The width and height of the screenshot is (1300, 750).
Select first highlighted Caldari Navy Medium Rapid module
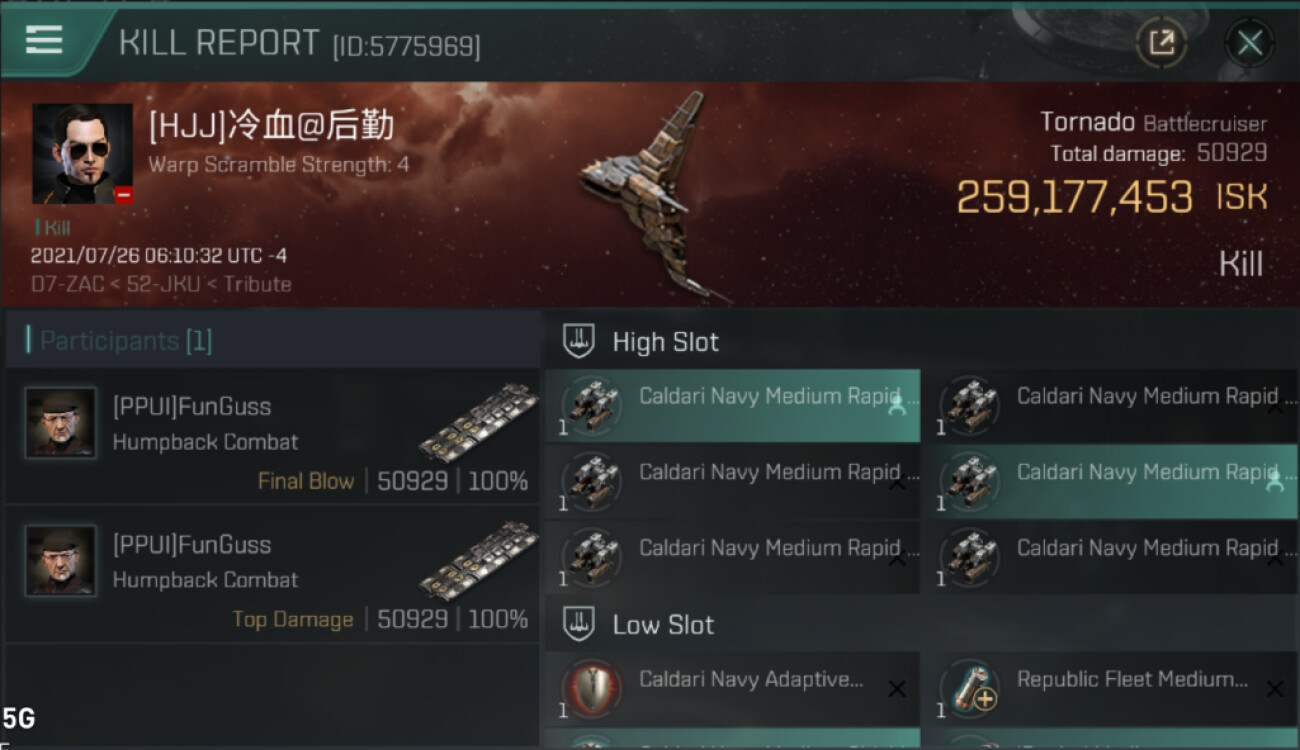pos(732,405)
